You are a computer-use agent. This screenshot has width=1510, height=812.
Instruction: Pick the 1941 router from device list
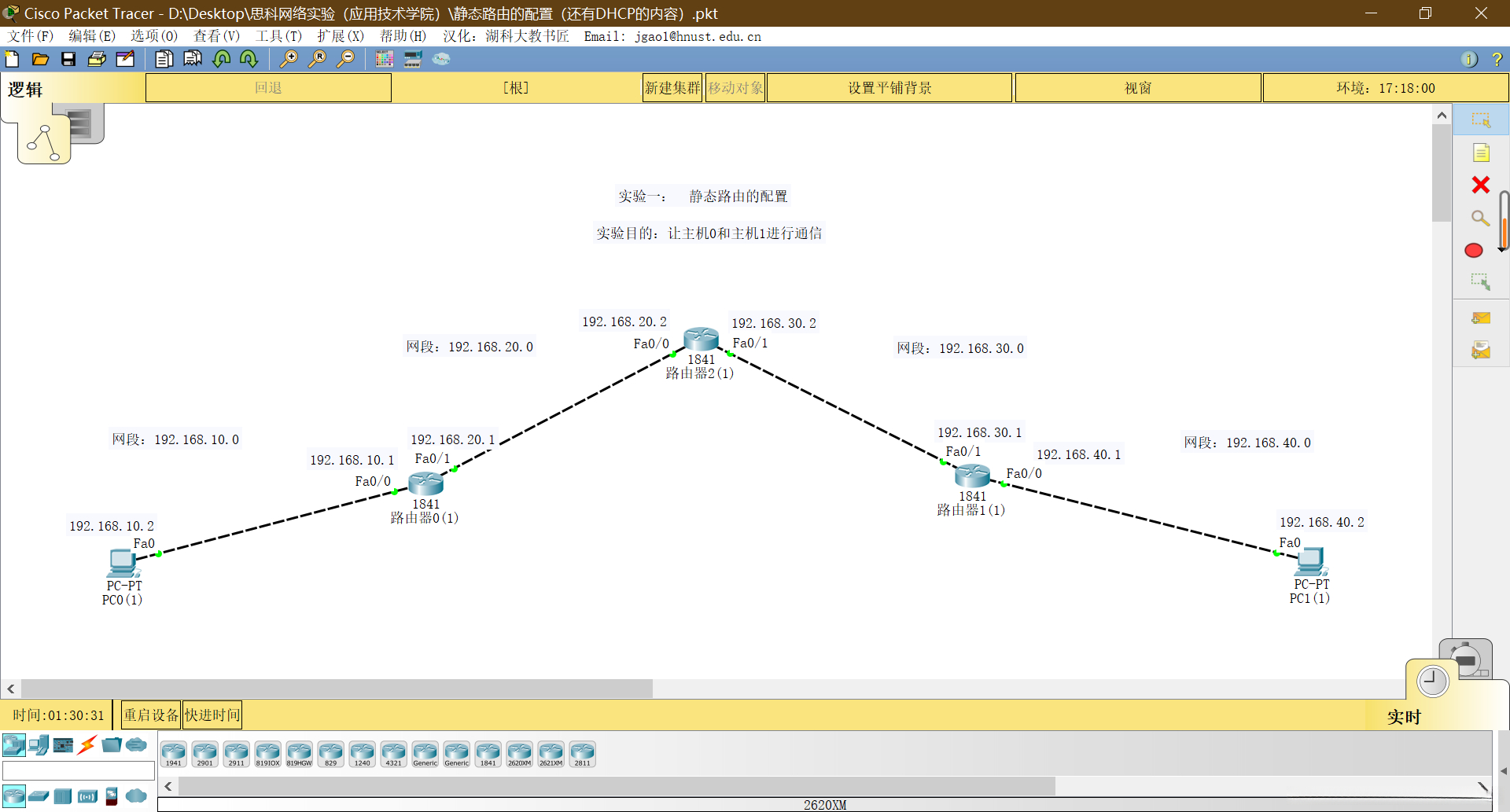click(x=173, y=754)
